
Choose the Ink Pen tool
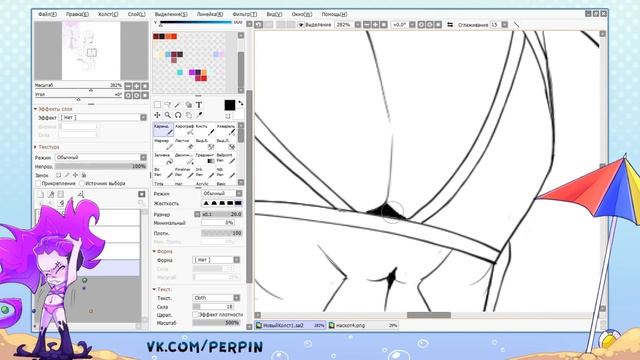[205, 172]
